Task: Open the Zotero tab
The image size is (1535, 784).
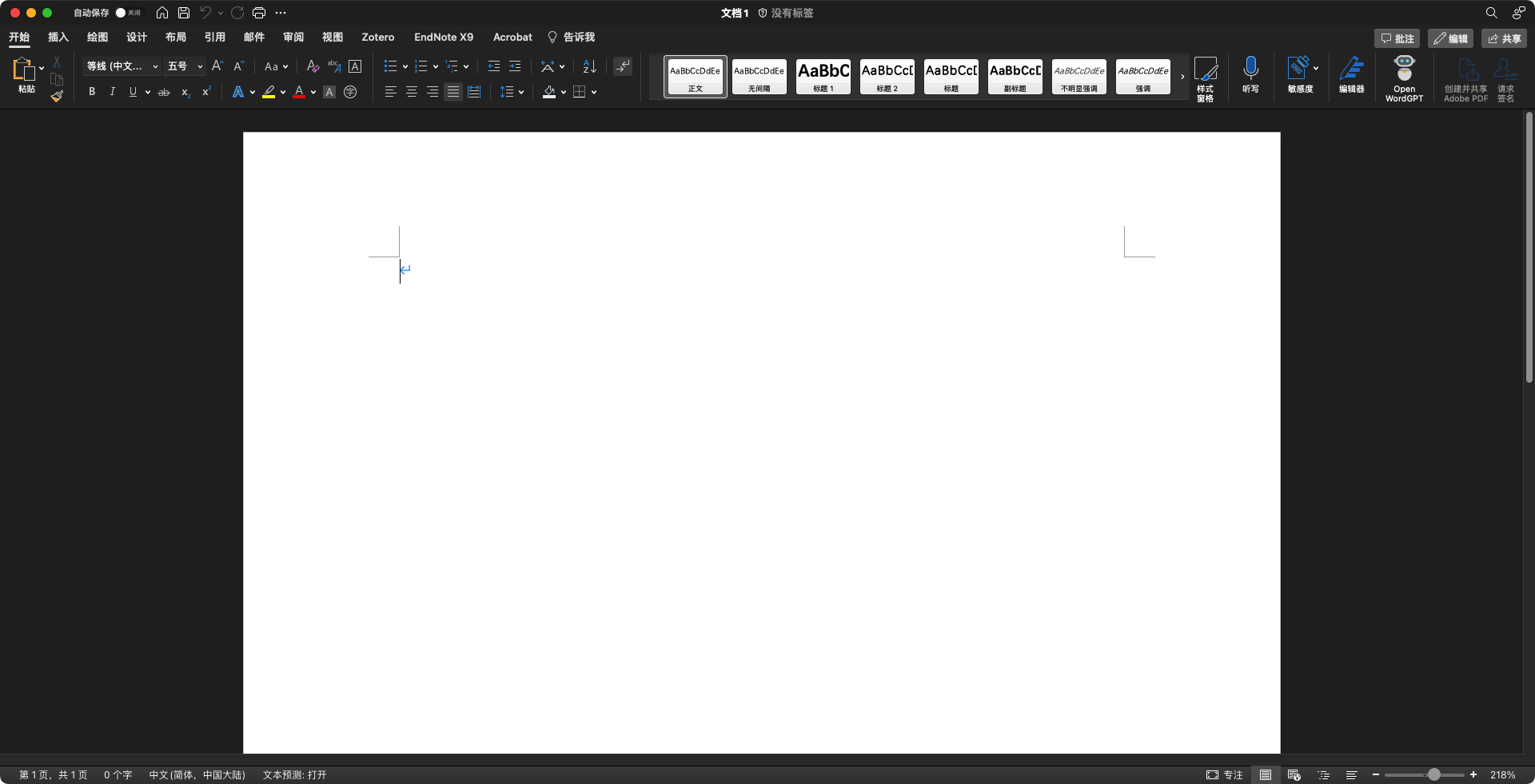Action: [x=378, y=37]
